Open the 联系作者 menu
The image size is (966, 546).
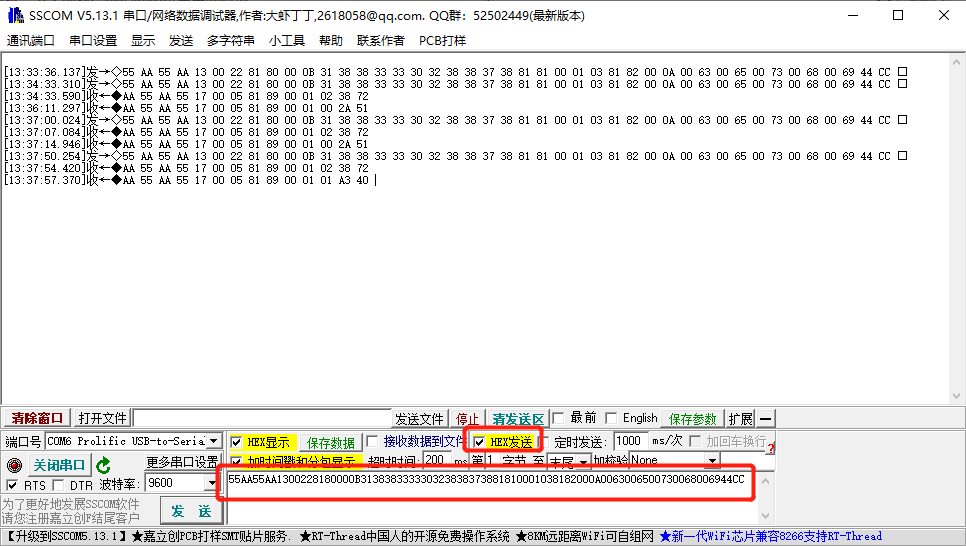coord(381,41)
